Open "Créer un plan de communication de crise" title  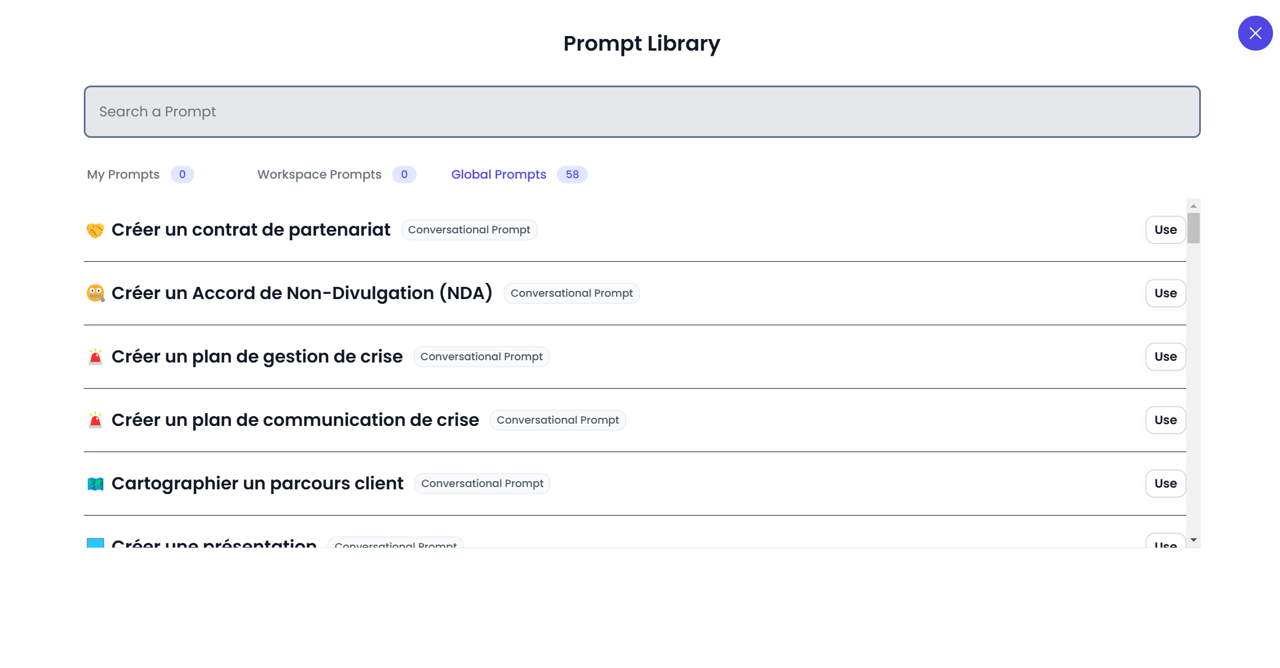(x=295, y=420)
